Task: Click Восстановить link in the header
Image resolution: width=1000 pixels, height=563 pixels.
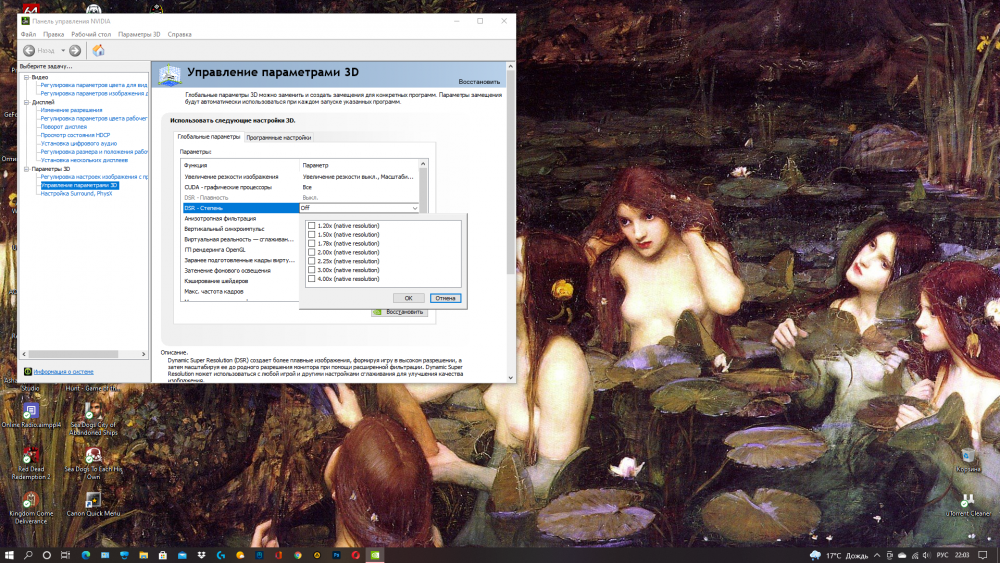Action: 479,82
